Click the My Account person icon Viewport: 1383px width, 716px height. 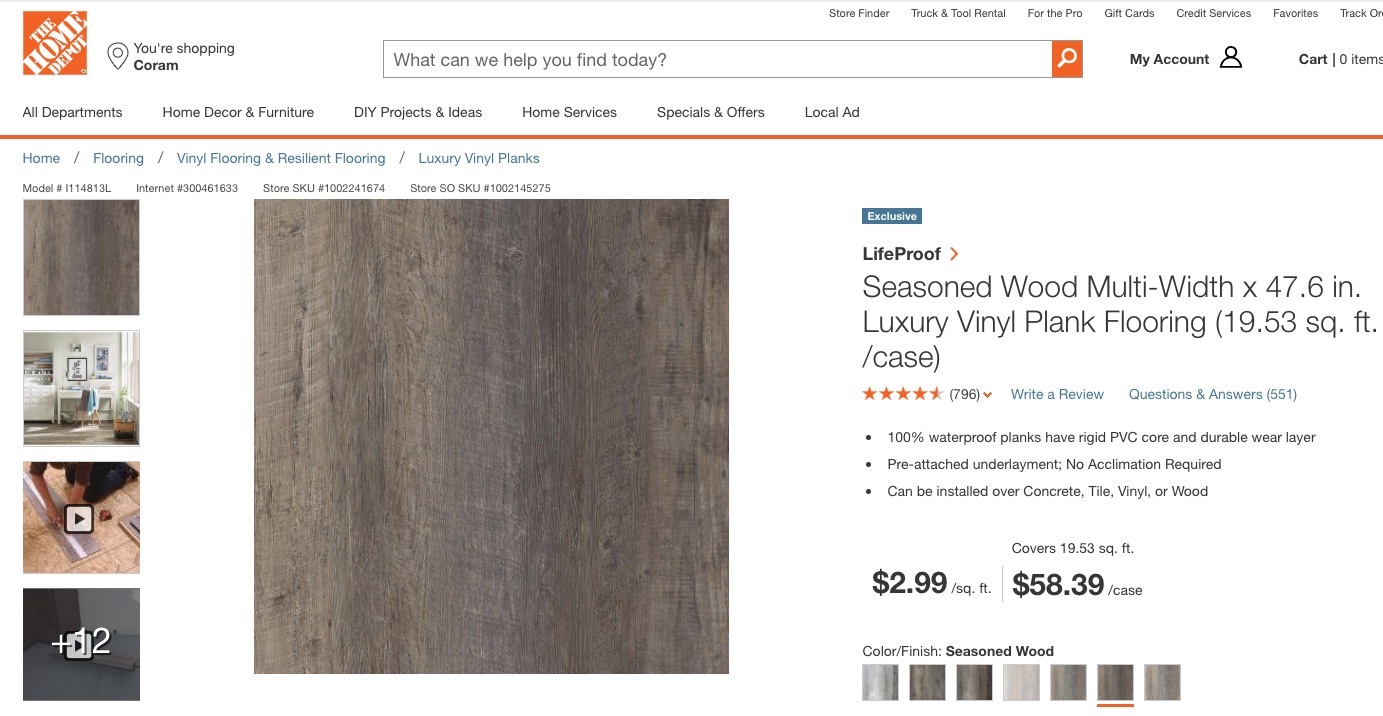(1231, 58)
